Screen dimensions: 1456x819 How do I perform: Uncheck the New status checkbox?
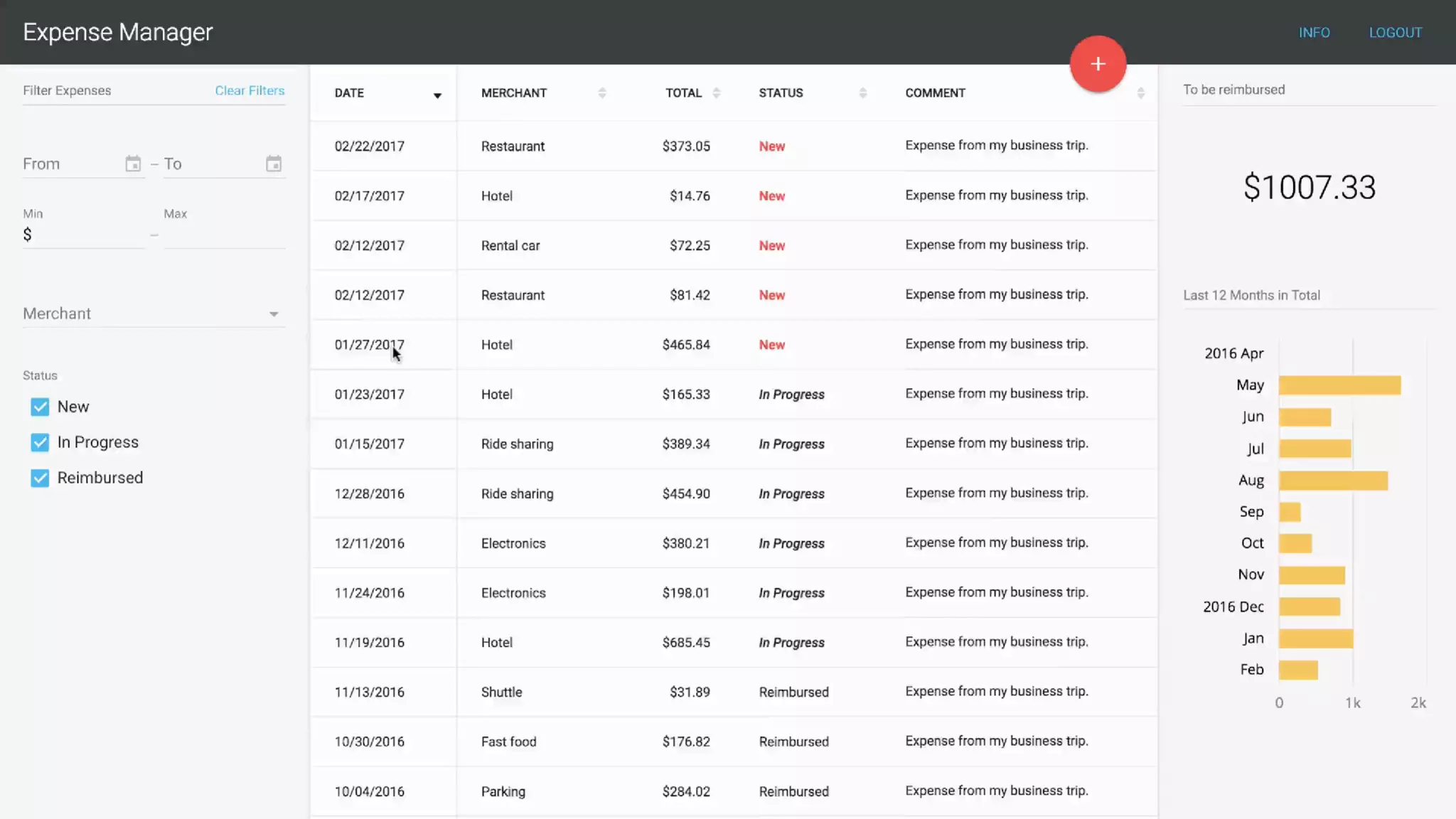(x=40, y=407)
